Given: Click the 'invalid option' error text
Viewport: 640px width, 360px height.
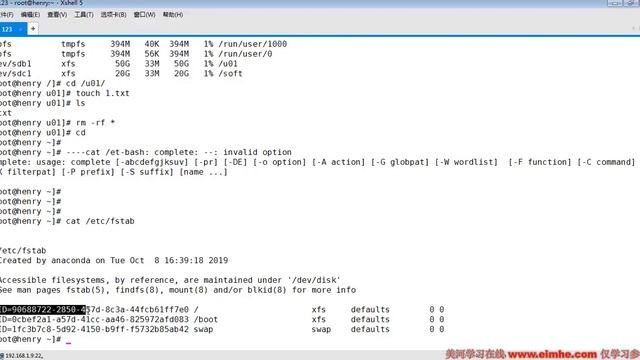Looking at the screenshot, I should (x=257, y=152).
